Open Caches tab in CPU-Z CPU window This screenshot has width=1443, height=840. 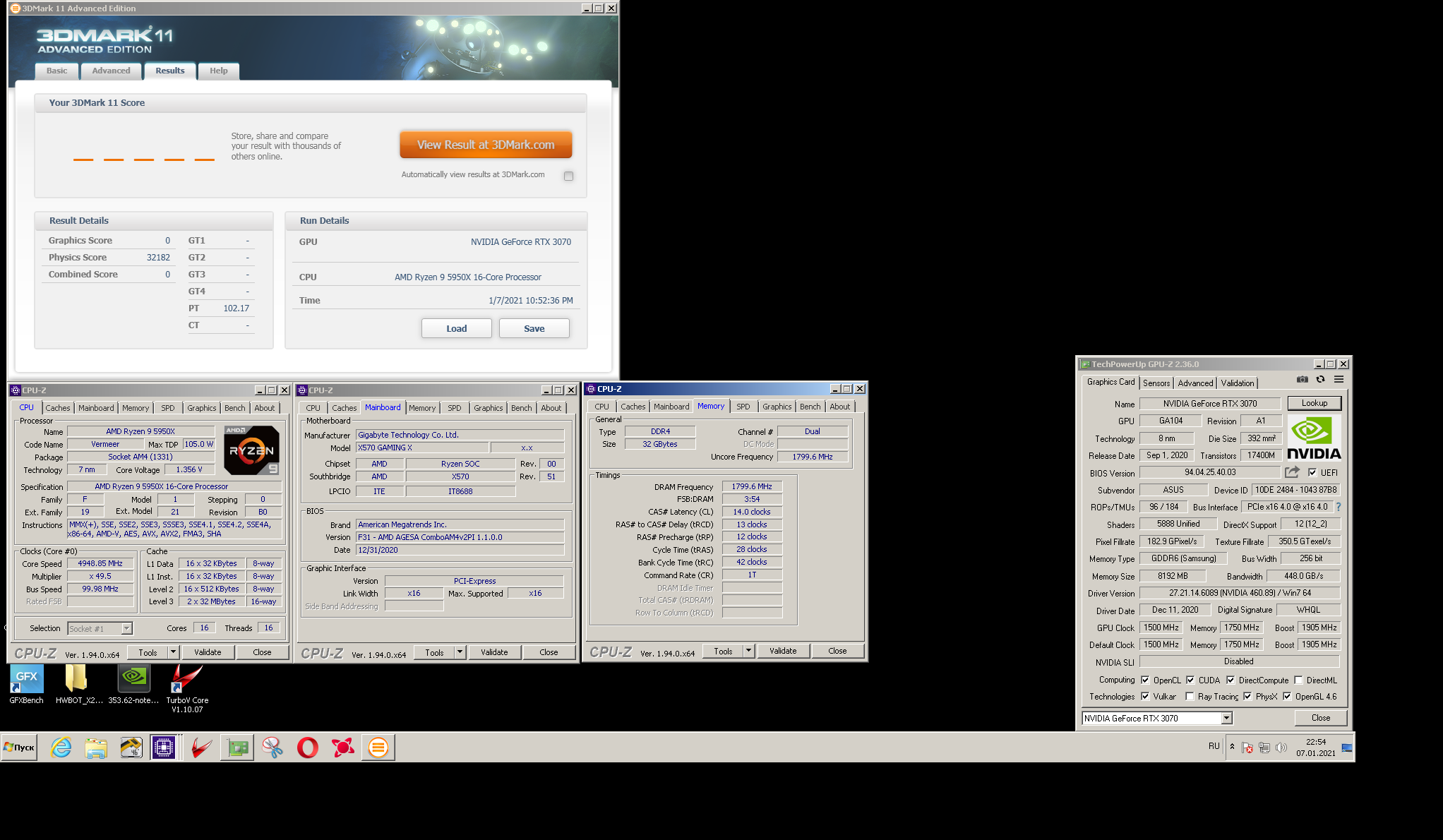click(x=58, y=408)
